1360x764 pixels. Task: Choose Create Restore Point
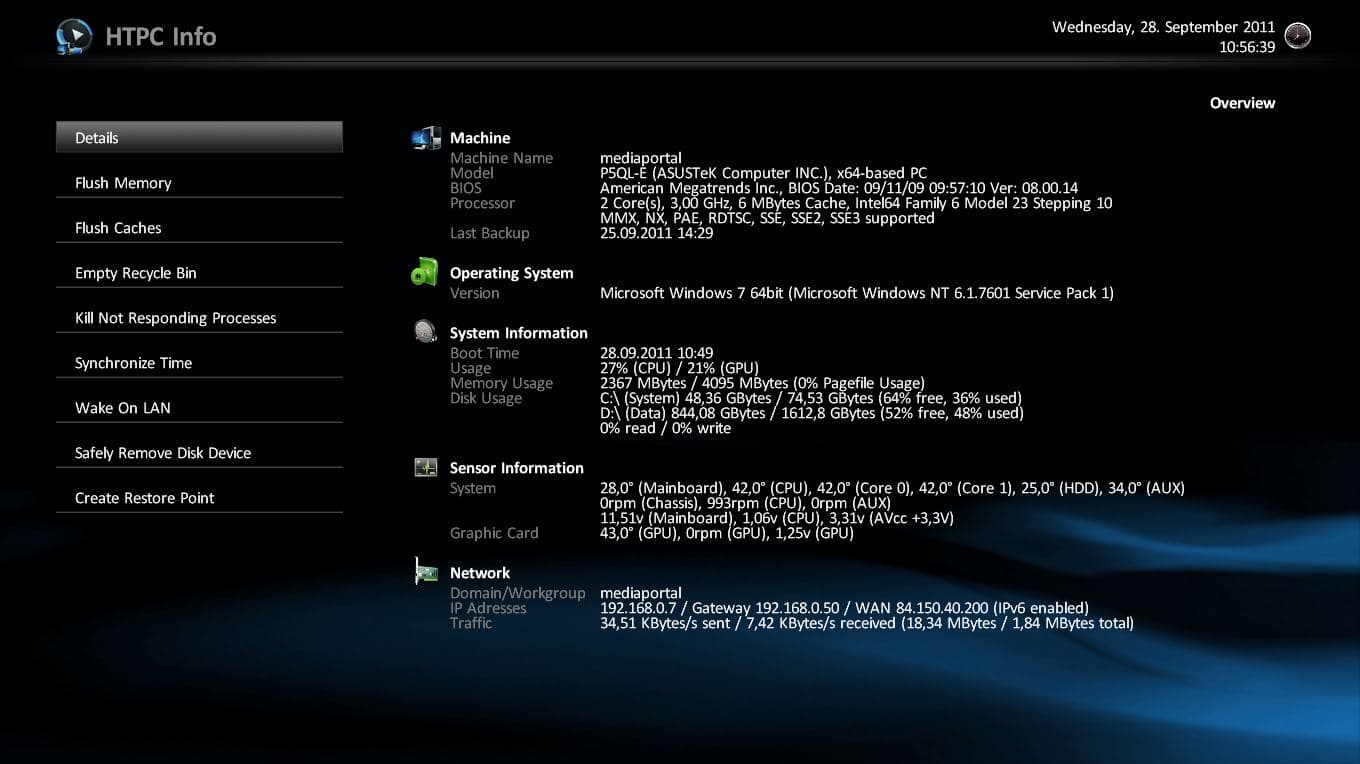click(199, 498)
